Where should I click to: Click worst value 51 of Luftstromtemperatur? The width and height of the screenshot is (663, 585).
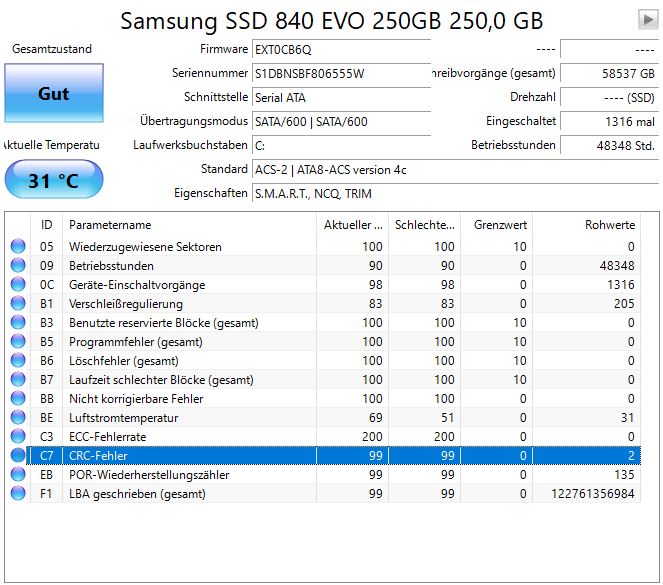(447, 417)
